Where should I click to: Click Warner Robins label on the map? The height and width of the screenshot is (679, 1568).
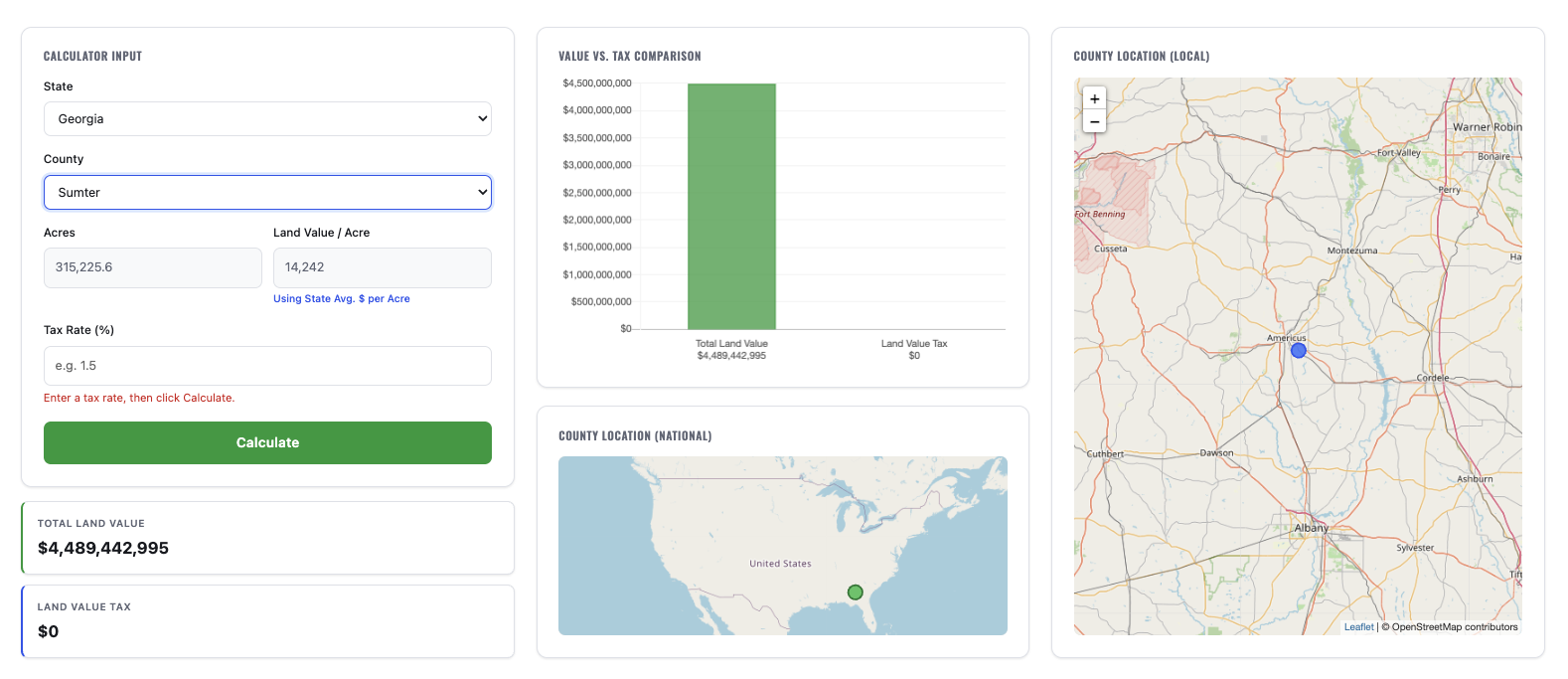pos(1486,127)
